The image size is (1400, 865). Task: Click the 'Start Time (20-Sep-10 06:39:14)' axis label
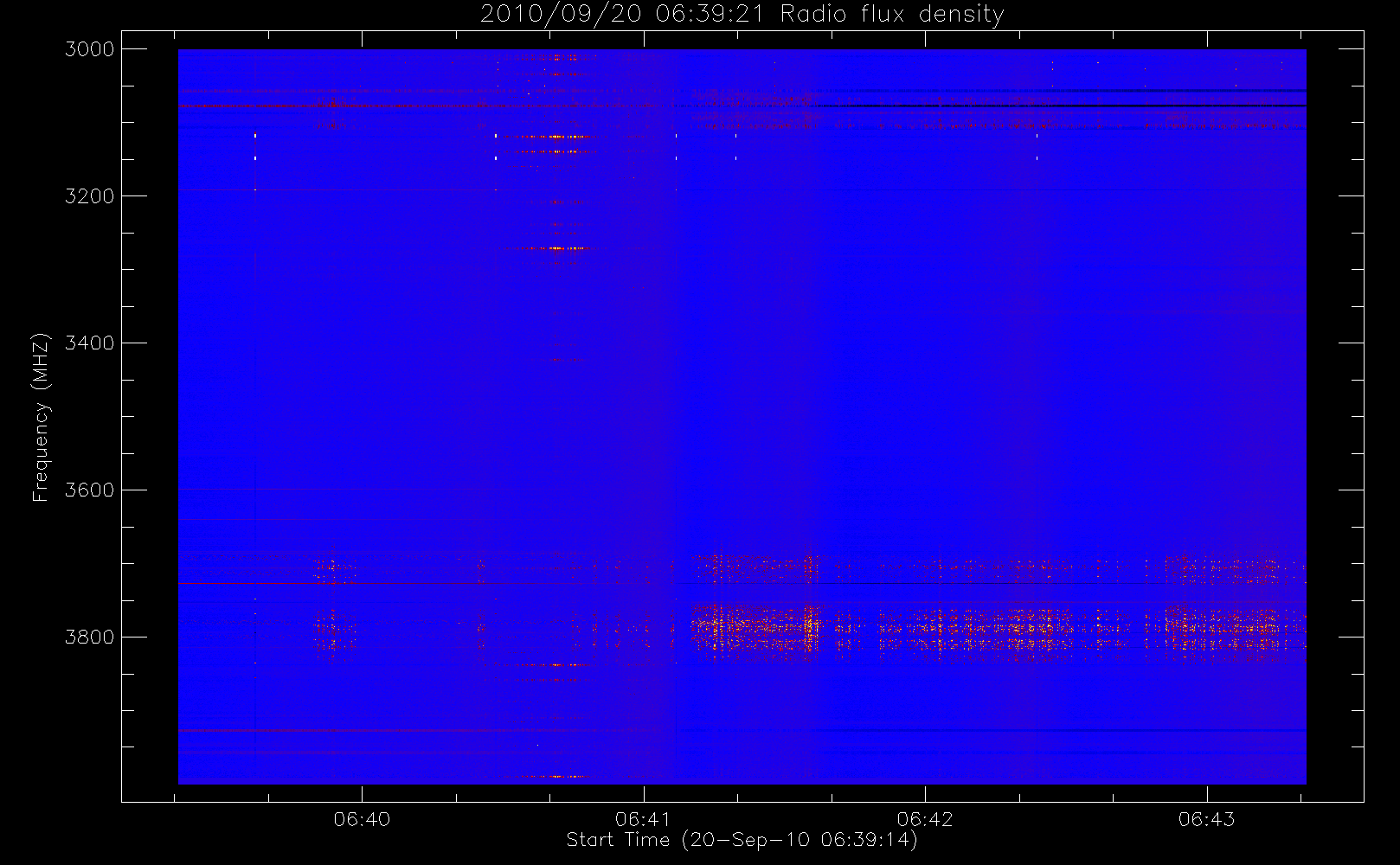pos(742,840)
